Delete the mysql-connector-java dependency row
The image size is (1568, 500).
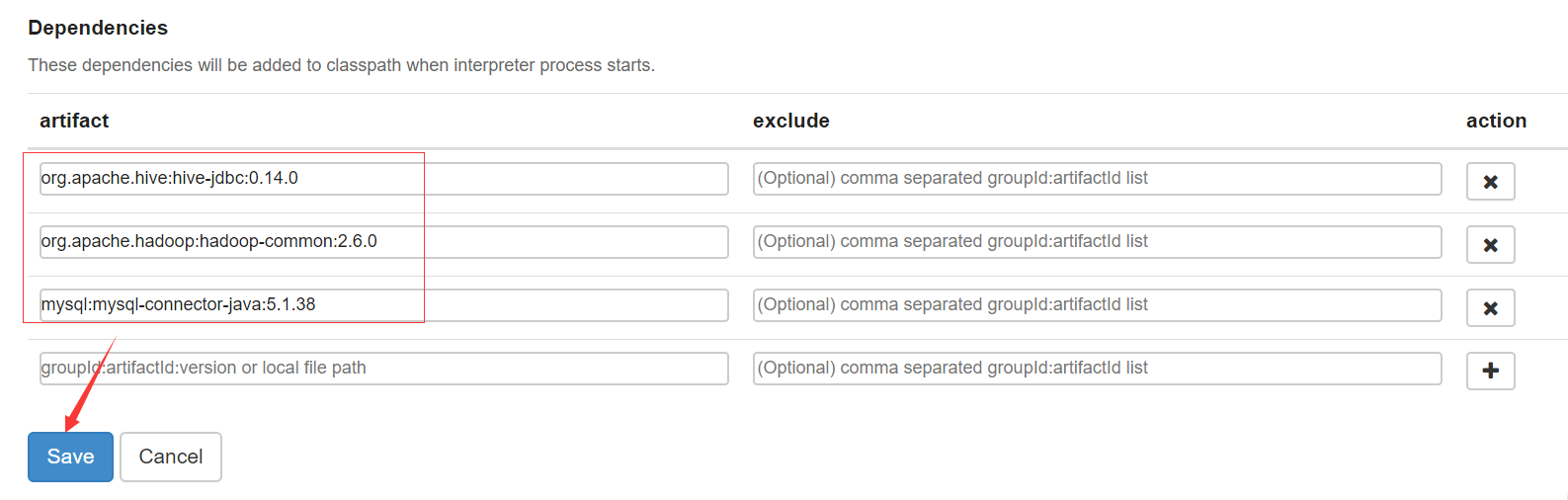click(1490, 307)
